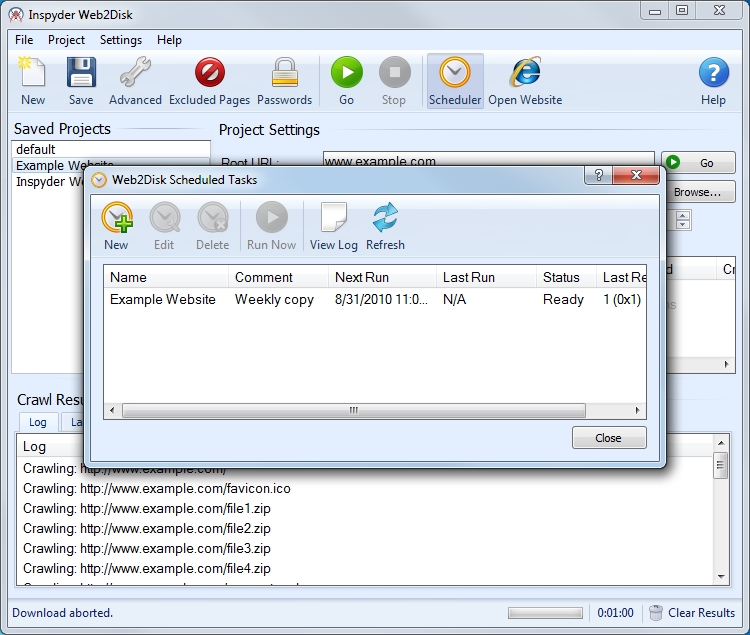Viewport: 750px width, 635px height.
Task: Start crawl with green Go toolbar icon
Action: pos(346,80)
